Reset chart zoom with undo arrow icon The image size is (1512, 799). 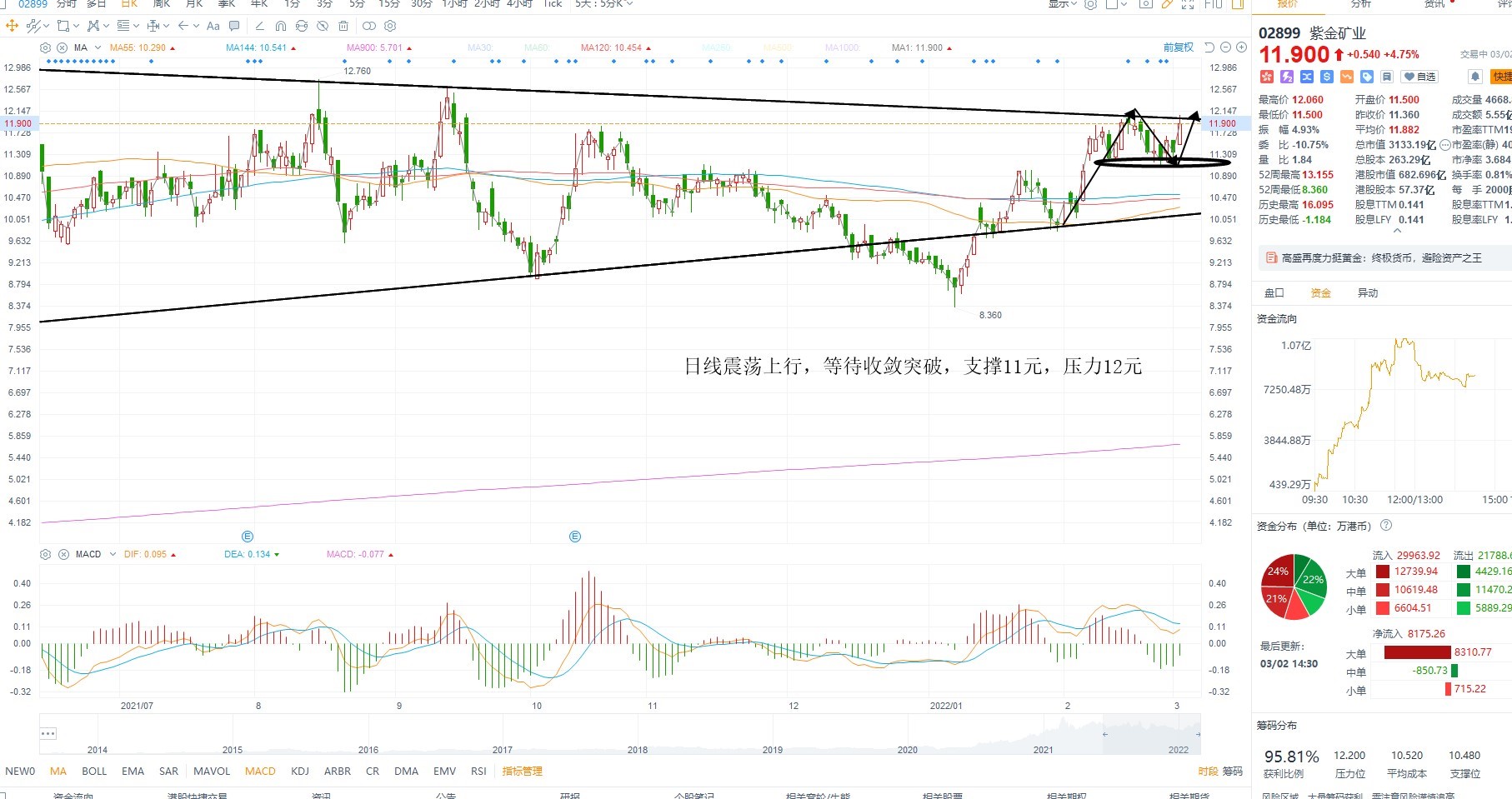pos(1209,47)
